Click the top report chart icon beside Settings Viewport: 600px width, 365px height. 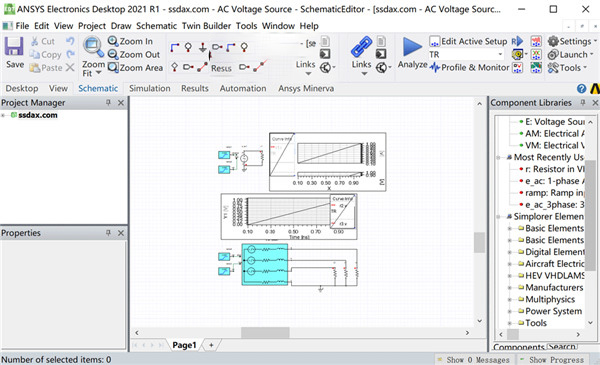[536, 41]
